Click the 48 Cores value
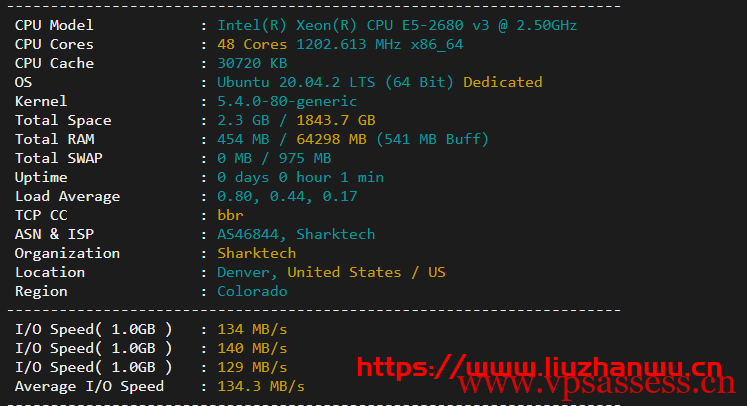Image resolution: width=747 pixels, height=406 pixels. (252, 44)
